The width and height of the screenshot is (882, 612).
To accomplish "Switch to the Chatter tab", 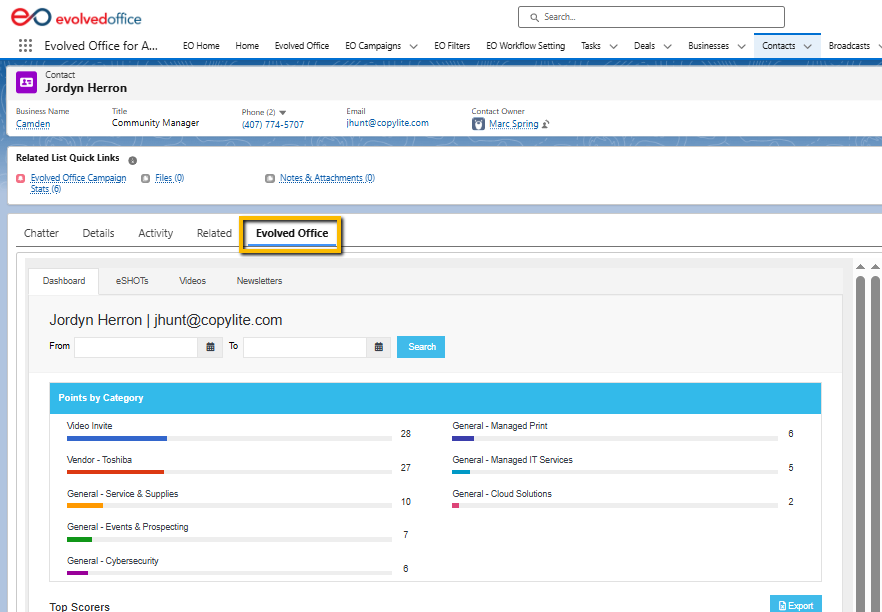I will [x=41, y=233].
